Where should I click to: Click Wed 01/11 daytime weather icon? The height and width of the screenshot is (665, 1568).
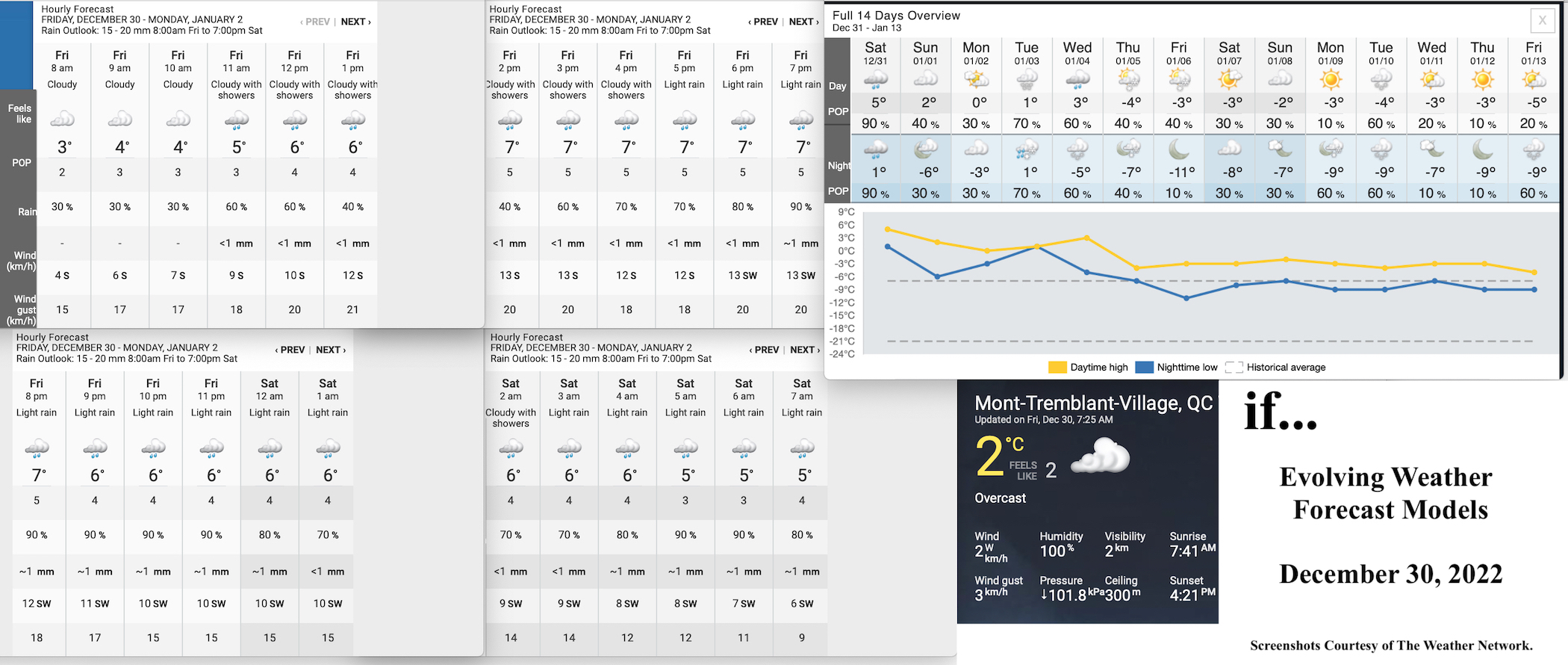pyautogui.click(x=1432, y=79)
